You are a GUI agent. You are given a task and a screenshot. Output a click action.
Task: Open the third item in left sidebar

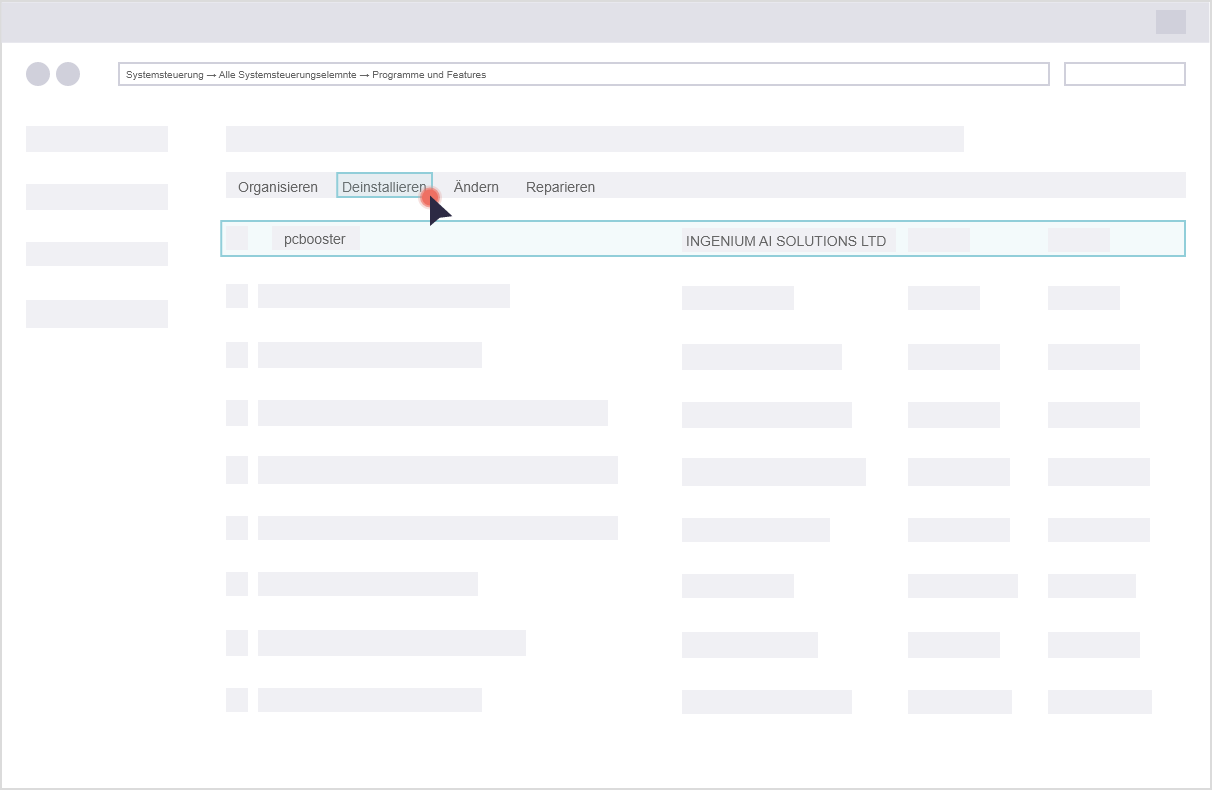coord(97,255)
